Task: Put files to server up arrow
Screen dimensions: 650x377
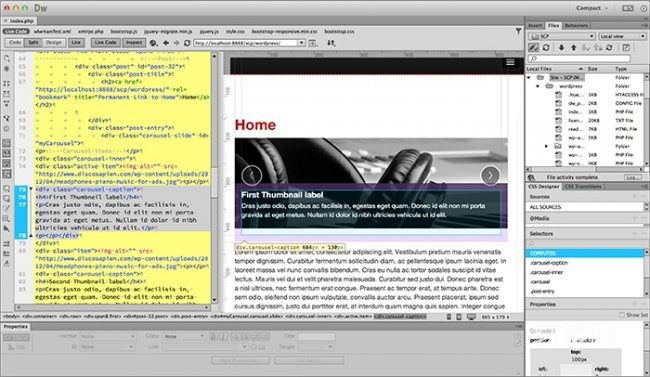Action: [x=574, y=48]
